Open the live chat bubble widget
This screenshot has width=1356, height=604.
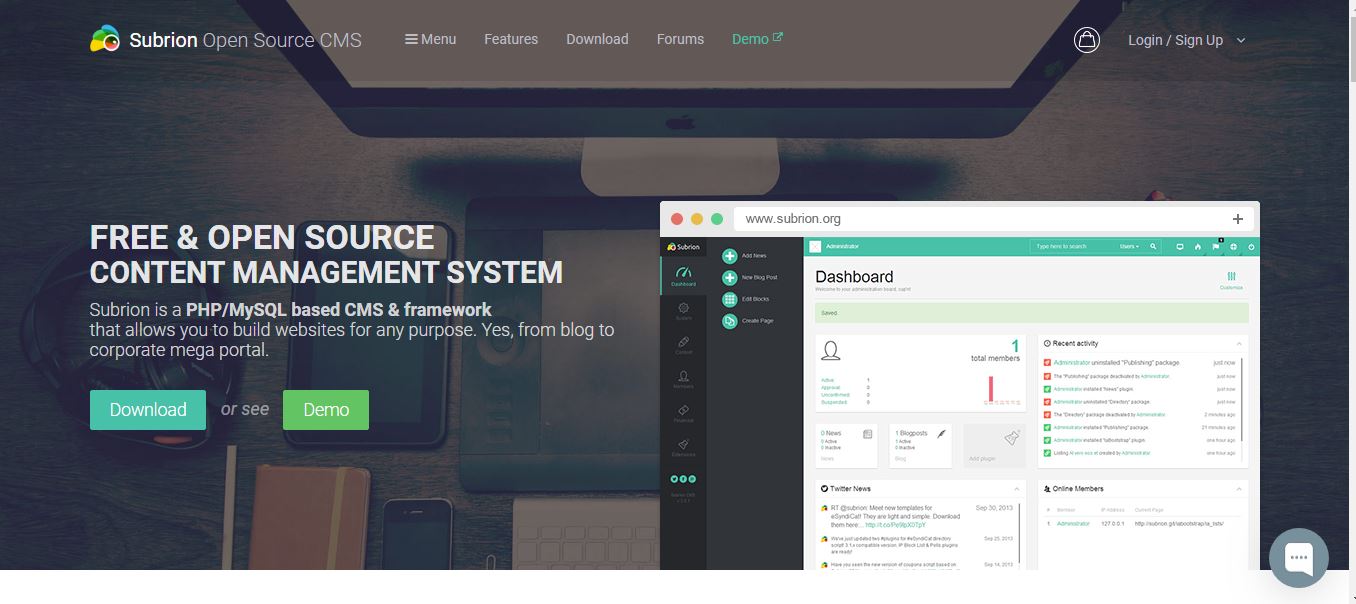[1299, 557]
